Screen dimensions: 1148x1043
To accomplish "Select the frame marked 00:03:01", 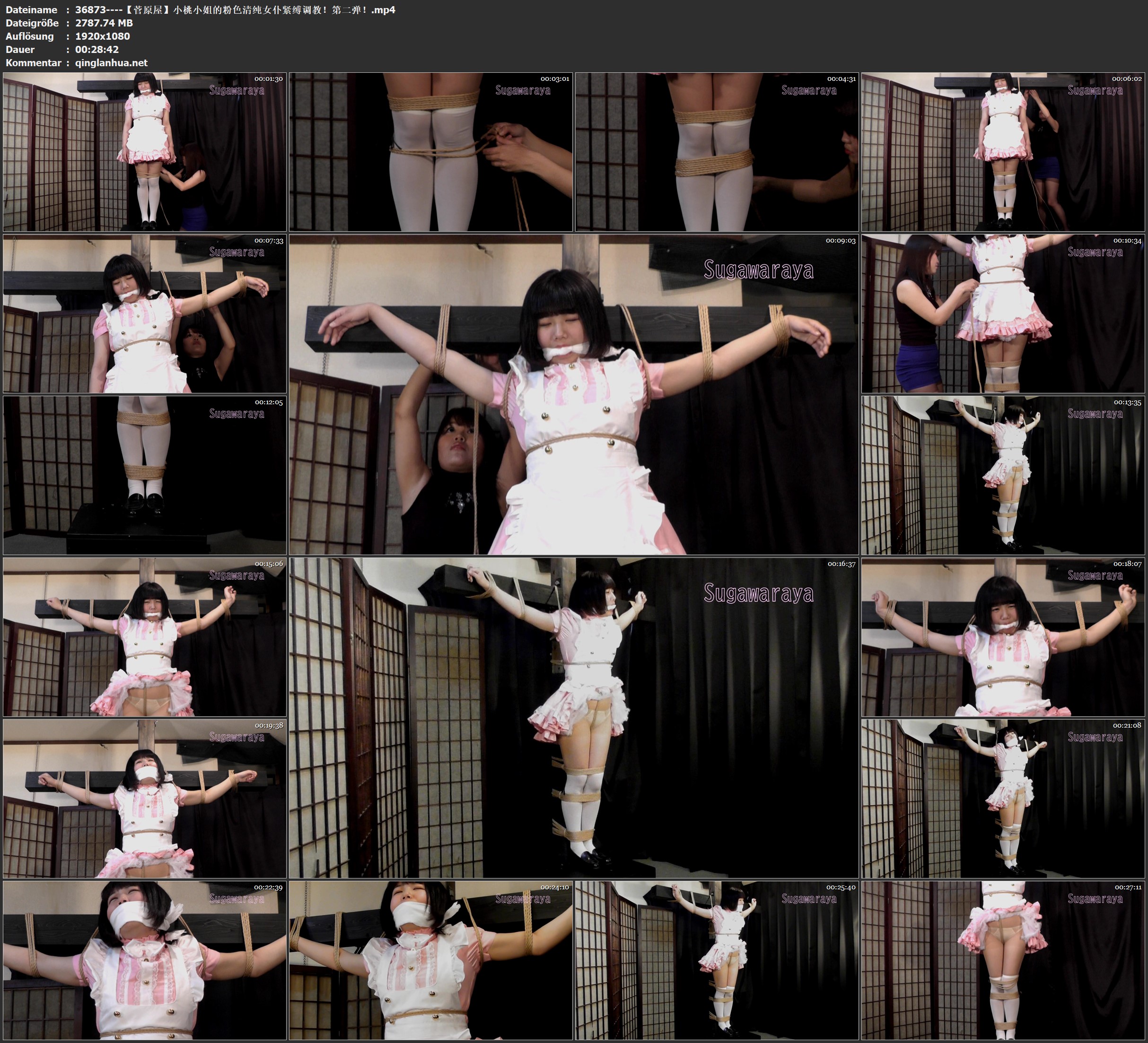I will pos(431,151).
